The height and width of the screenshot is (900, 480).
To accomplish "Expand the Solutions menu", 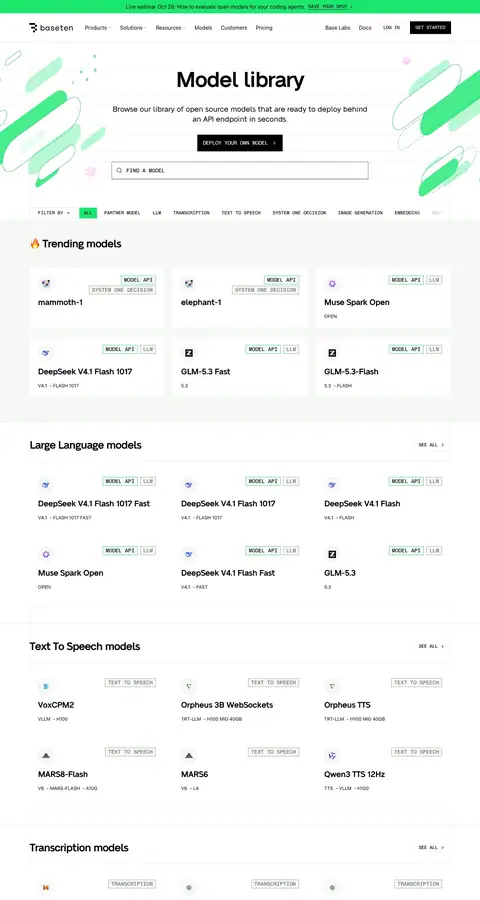I will point(133,28).
